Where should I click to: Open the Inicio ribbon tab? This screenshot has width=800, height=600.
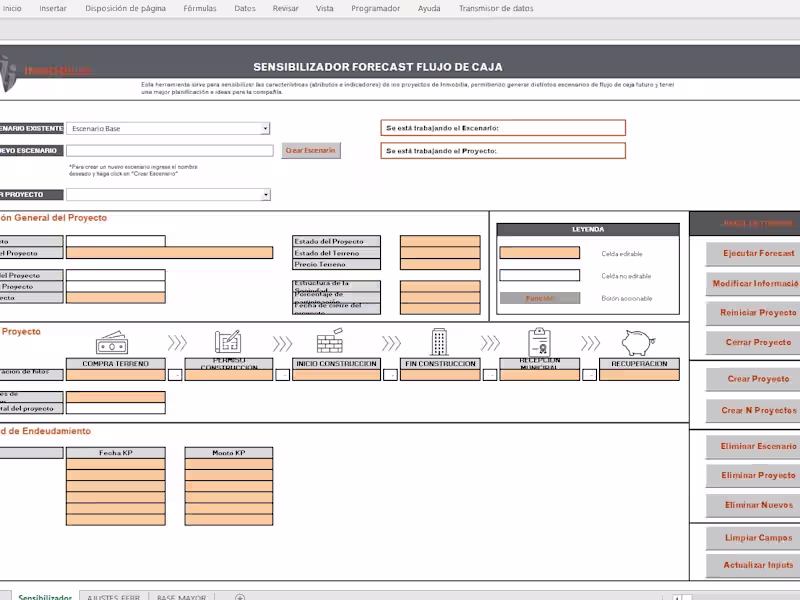(x=12, y=8)
